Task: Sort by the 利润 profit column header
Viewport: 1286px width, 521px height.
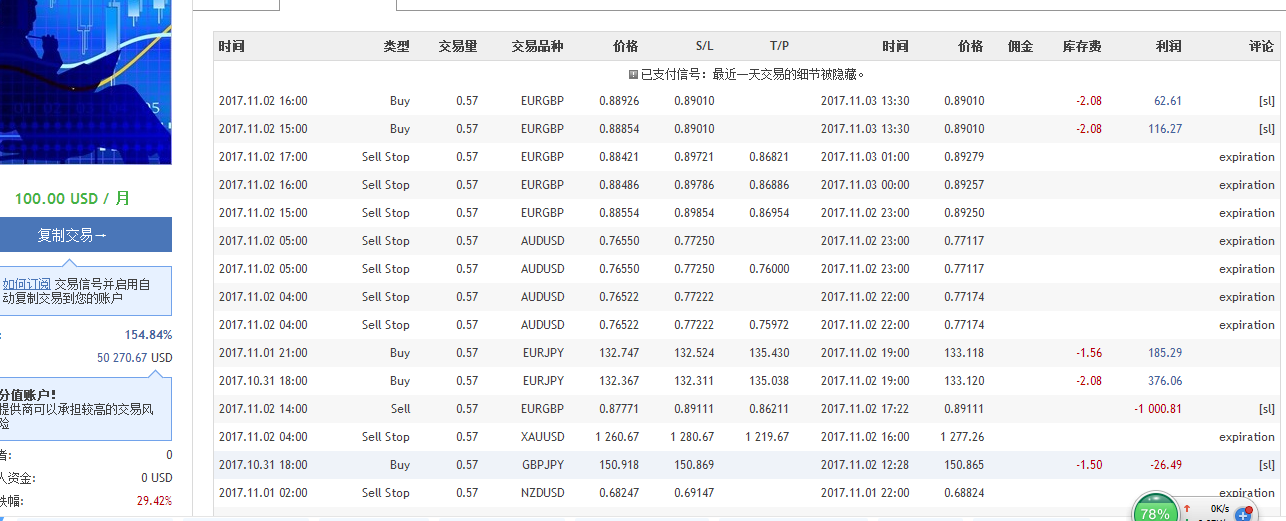Action: (x=1168, y=46)
